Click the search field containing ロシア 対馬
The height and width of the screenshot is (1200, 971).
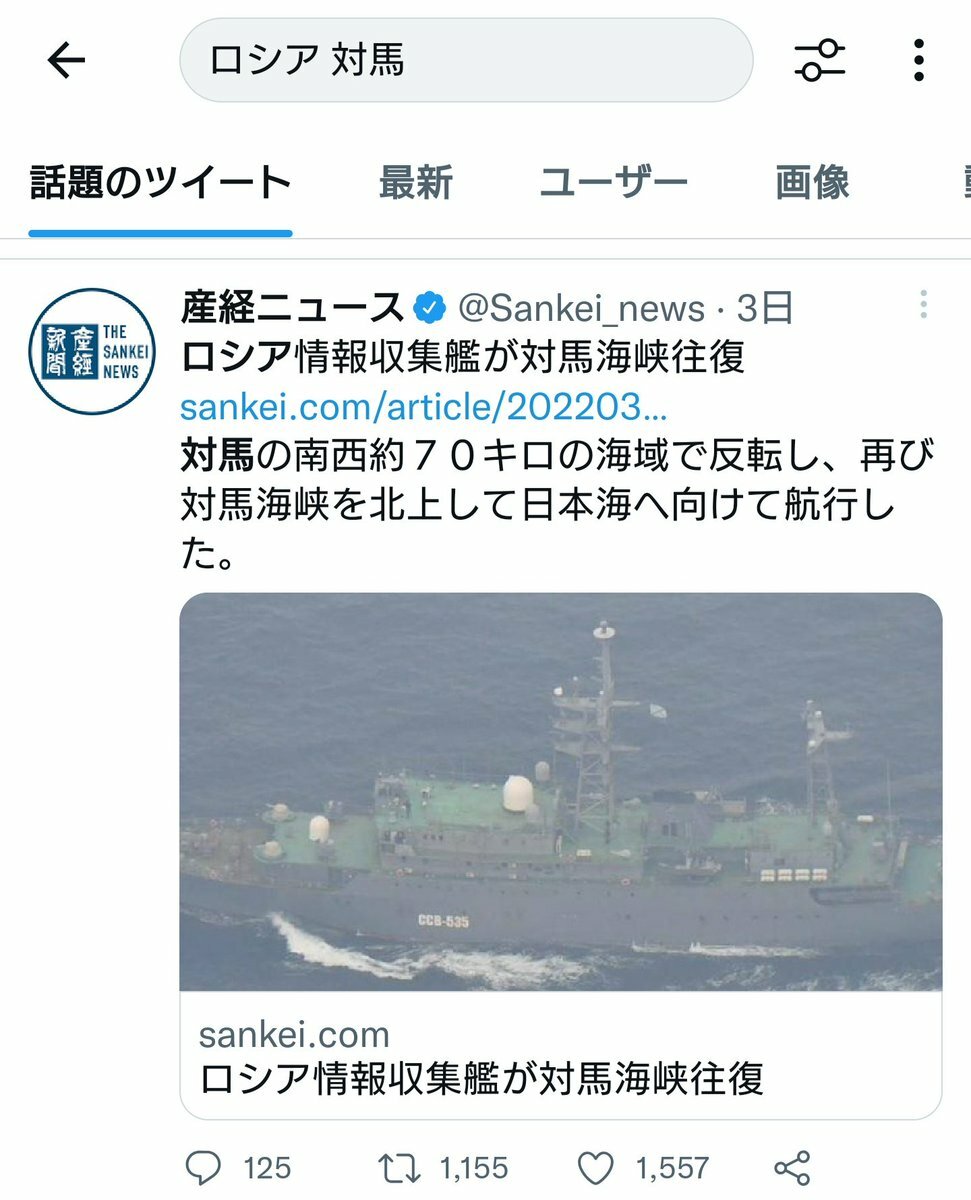[466, 61]
